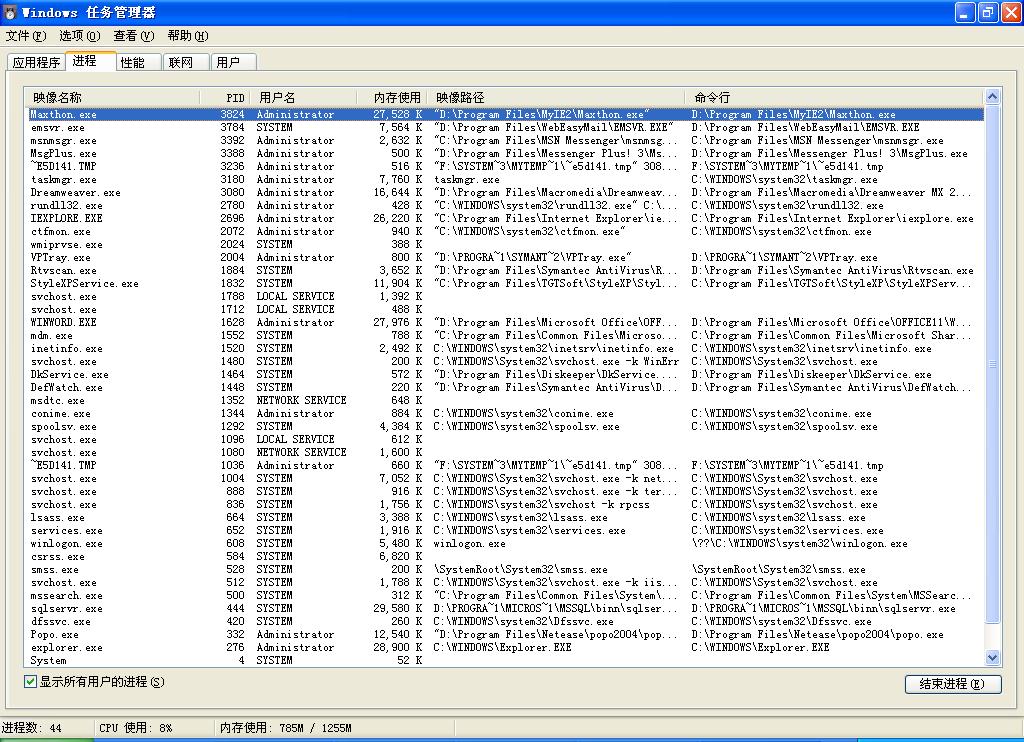Image resolution: width=1024 pixels, height=742 pixels.
Task: Select the explorer.exe process row
Action: 506,648
